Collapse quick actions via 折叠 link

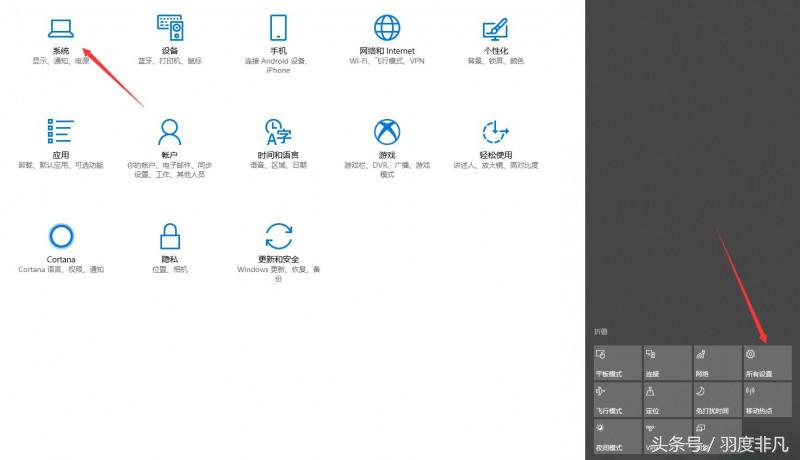click(x=601, y=331)
